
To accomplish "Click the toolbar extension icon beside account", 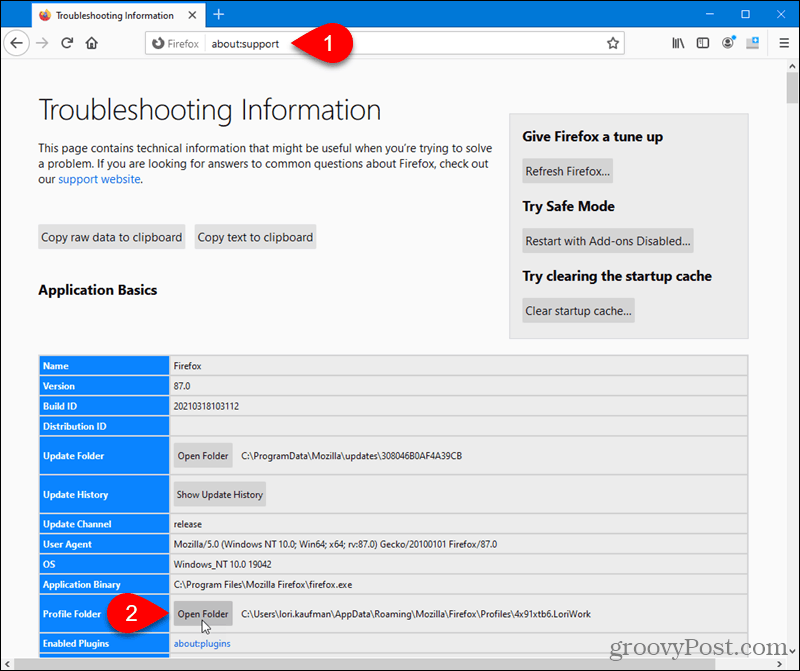I will coord(753,43).
